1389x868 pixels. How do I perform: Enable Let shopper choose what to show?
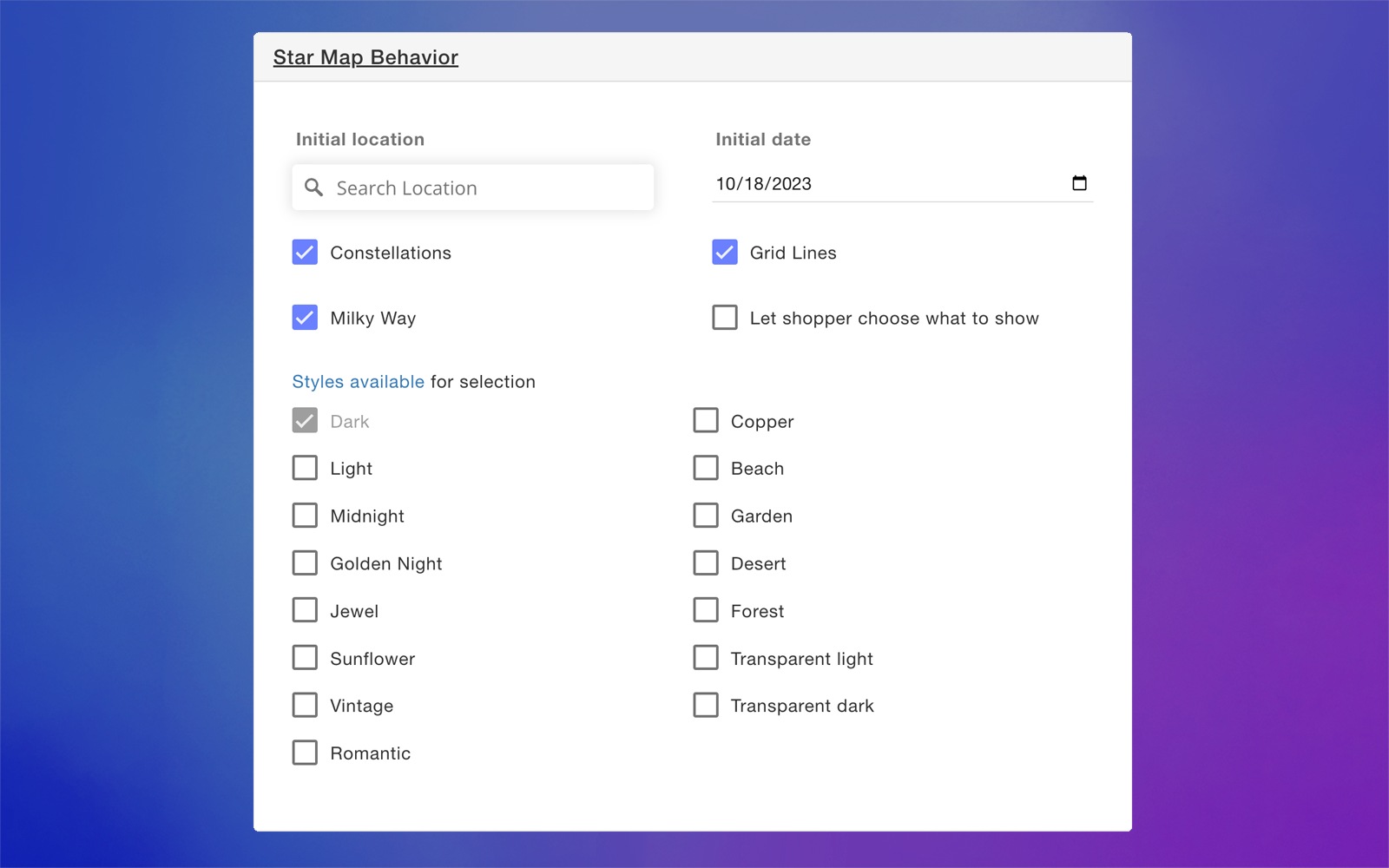725,318
